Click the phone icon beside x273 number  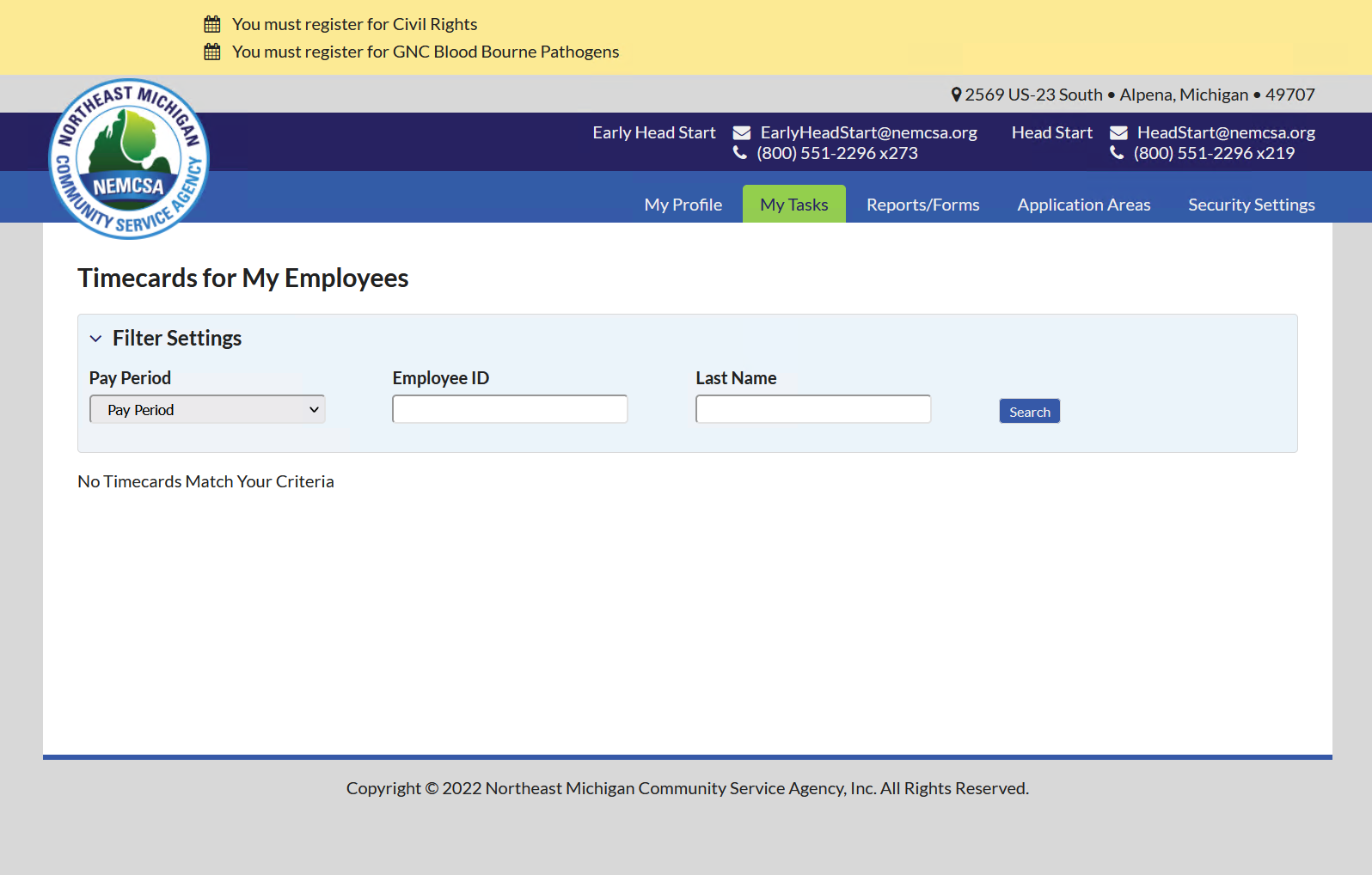coord(740,153)
